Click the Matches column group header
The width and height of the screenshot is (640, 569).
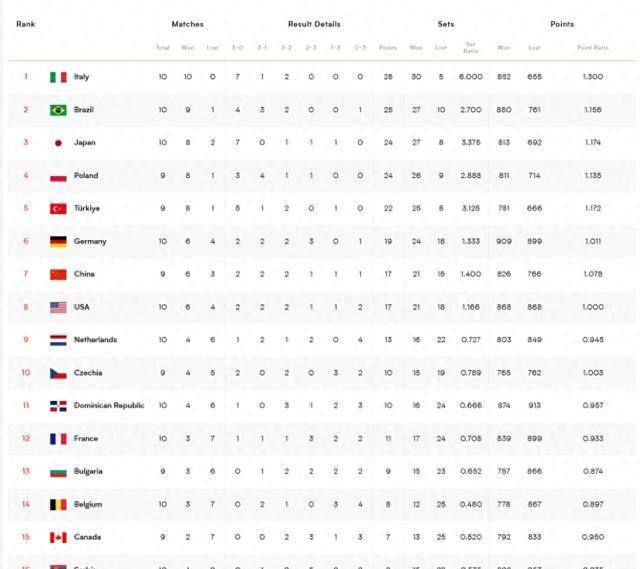tap(187, 24)
